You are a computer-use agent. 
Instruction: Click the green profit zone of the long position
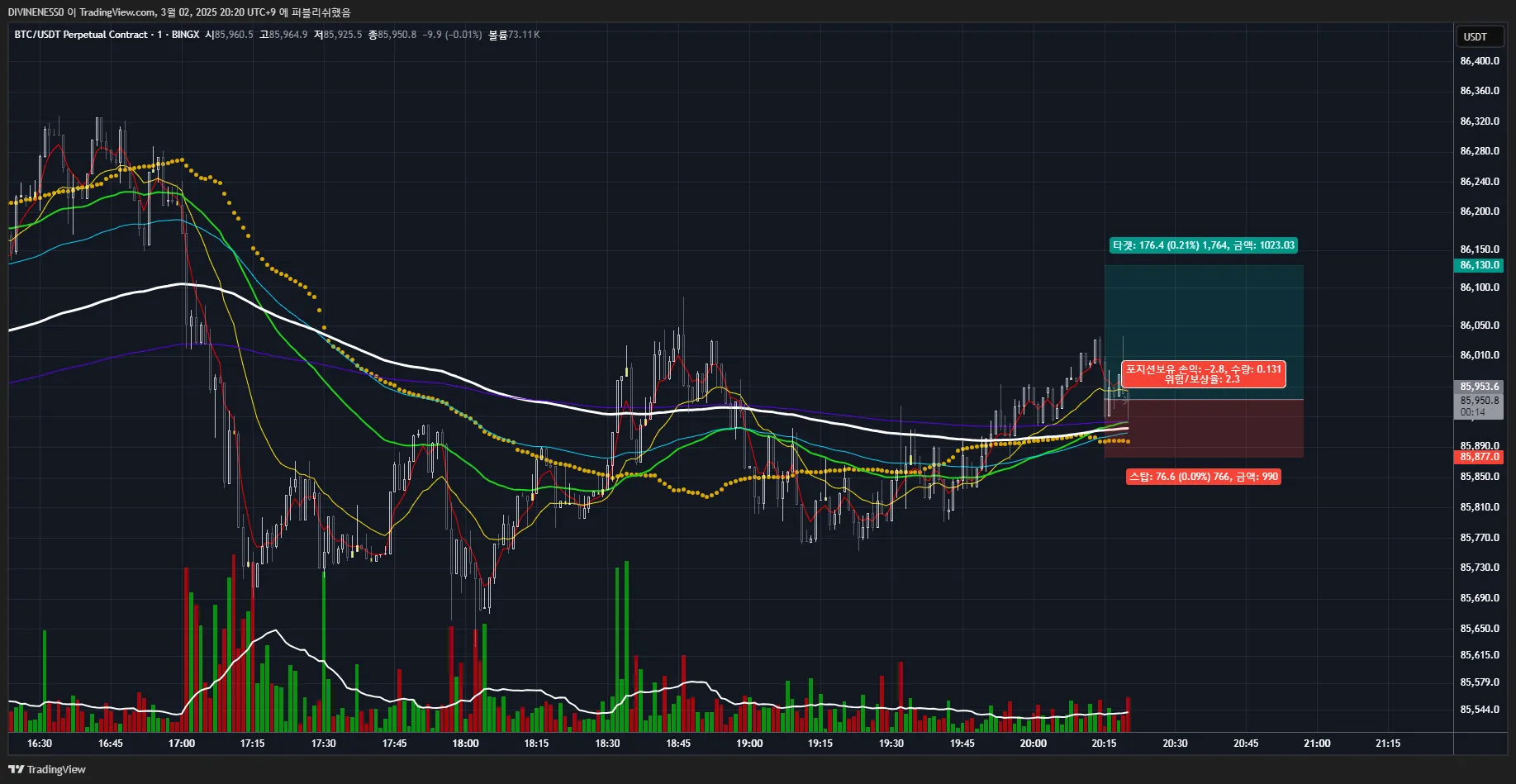[1204, 332]
